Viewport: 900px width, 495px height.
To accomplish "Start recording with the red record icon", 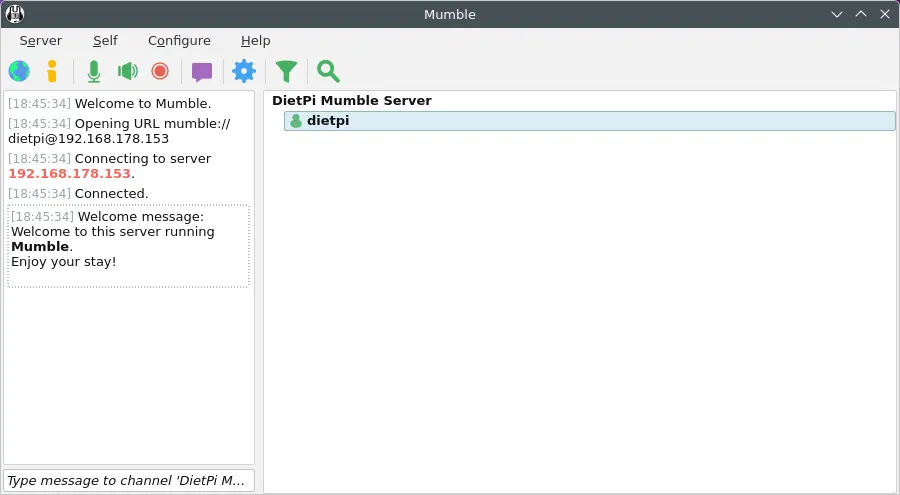I will click(x=160, y=71).
